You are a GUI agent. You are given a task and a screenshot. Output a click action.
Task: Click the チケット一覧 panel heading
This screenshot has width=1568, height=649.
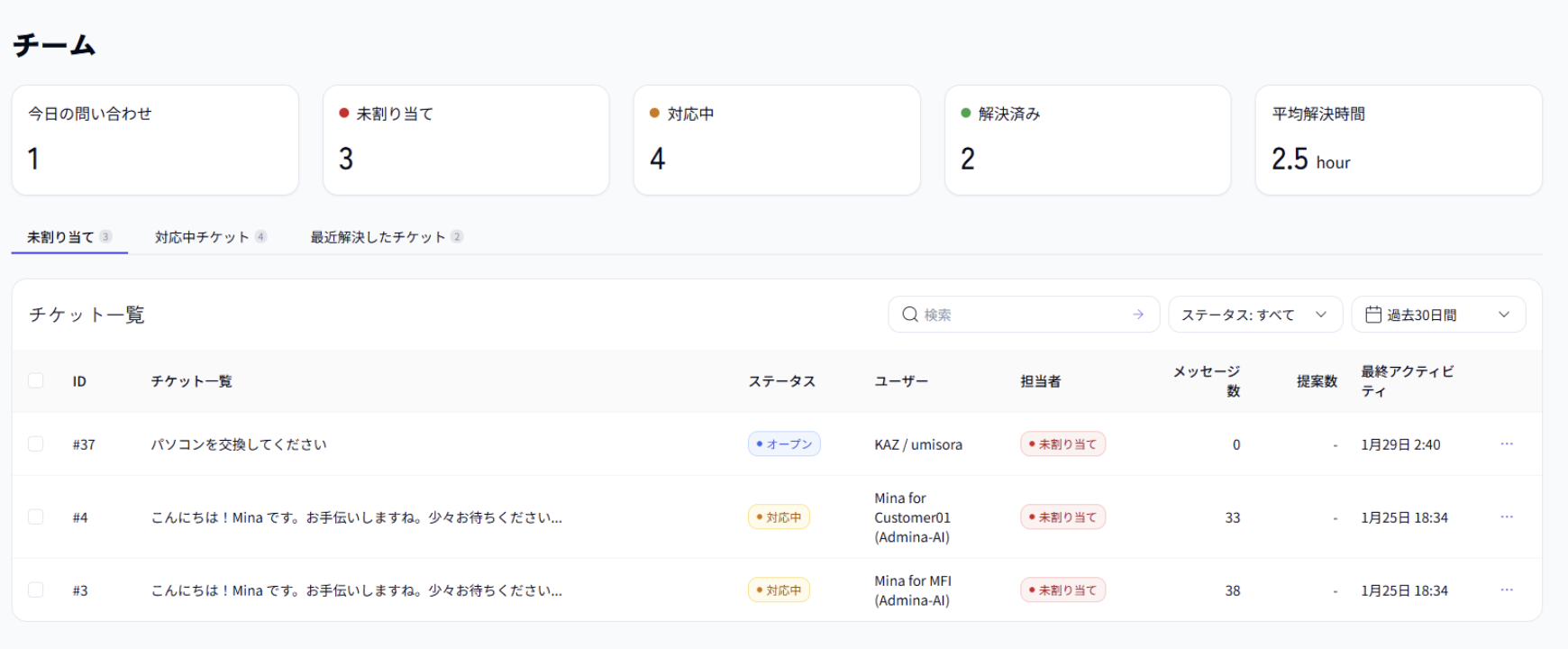point(87,315)
